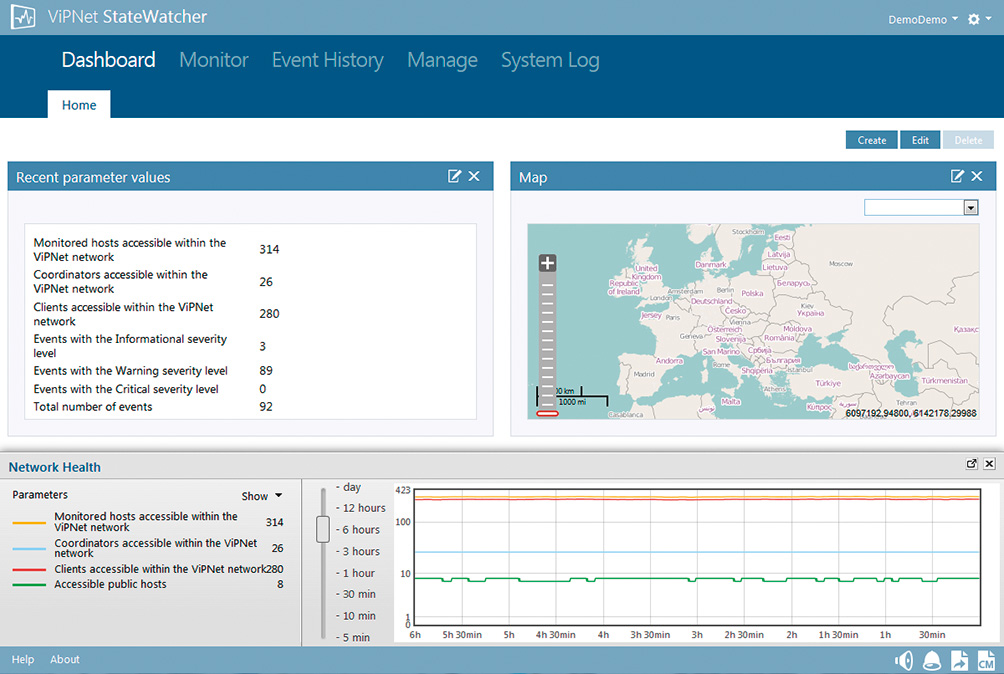The width and height of the screenshot is (1004, 674).
Task: Open the DemoDemo user dropdown
Action: click(923, 19)
